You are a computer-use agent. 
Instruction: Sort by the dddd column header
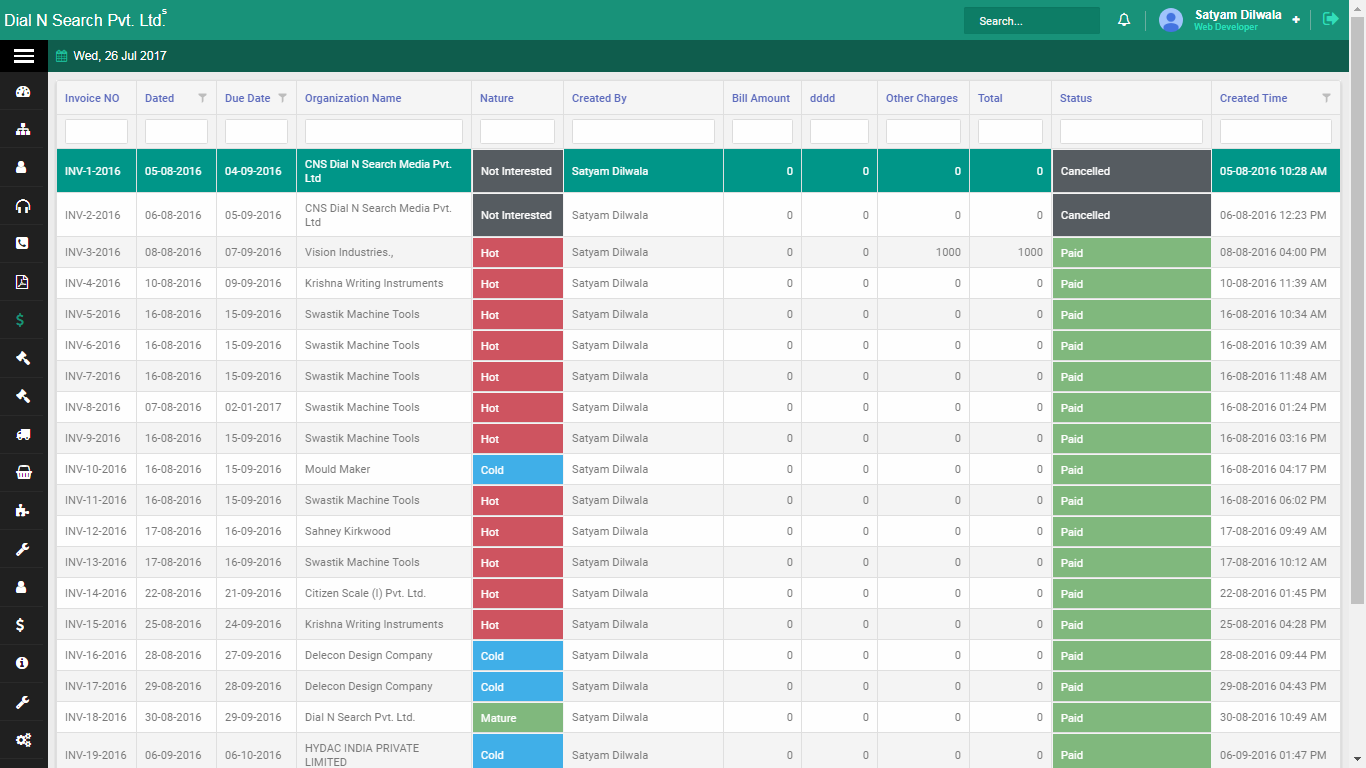[822, 98]
